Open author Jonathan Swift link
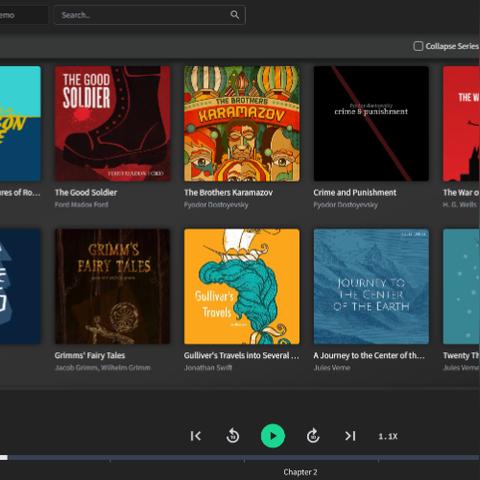The image size is (480, 480). tap(208, 368)
